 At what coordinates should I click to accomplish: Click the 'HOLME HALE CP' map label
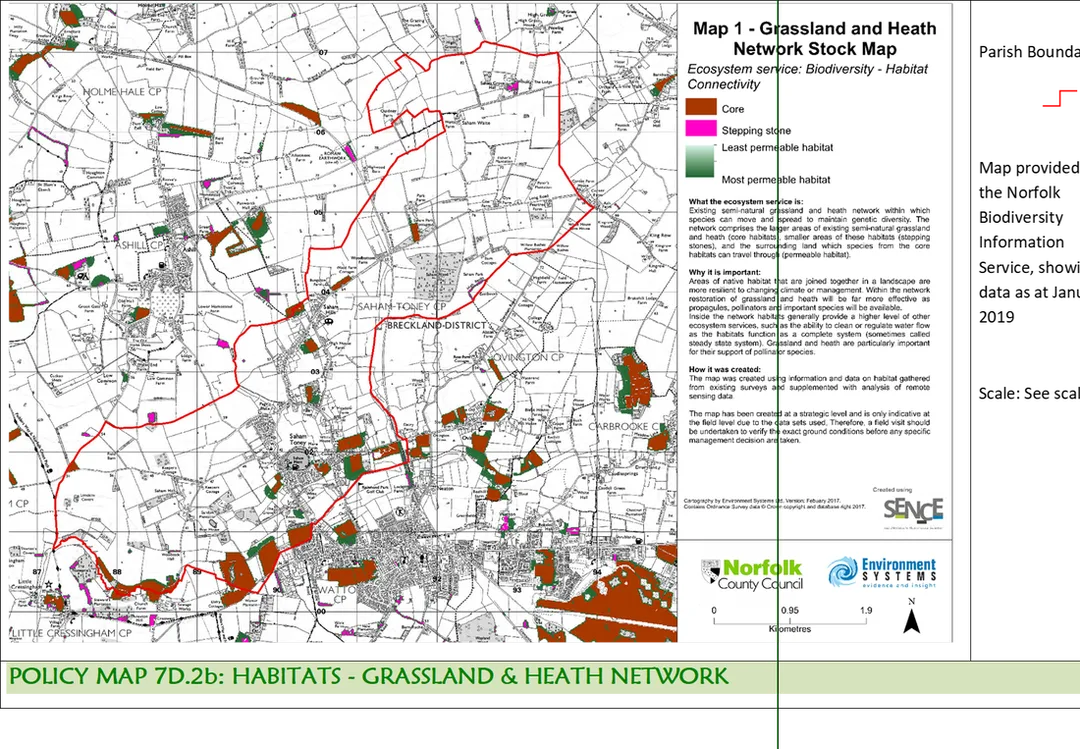click(x=123, y=92)
